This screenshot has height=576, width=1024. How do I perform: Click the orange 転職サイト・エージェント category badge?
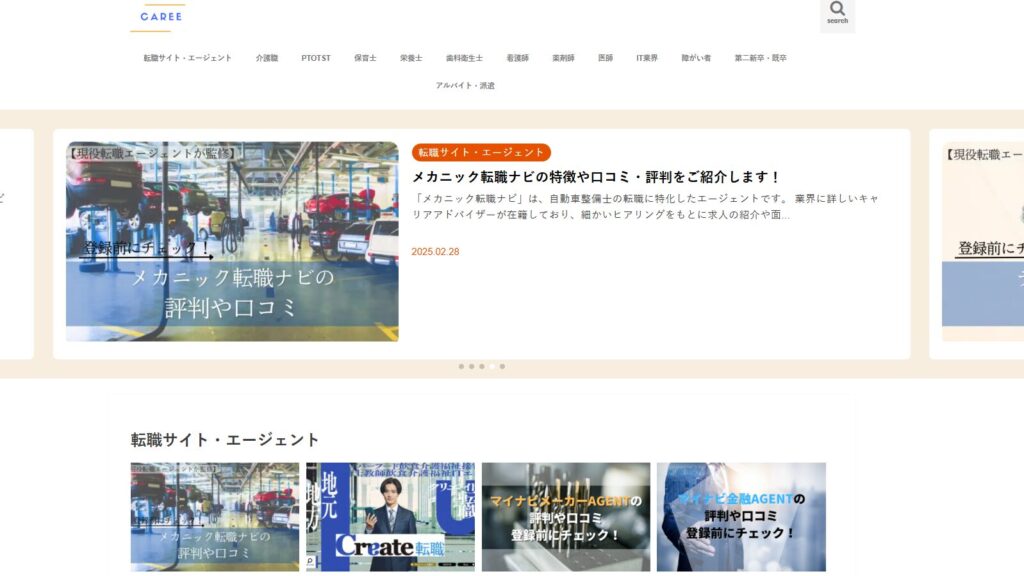(x=481, y=152)
